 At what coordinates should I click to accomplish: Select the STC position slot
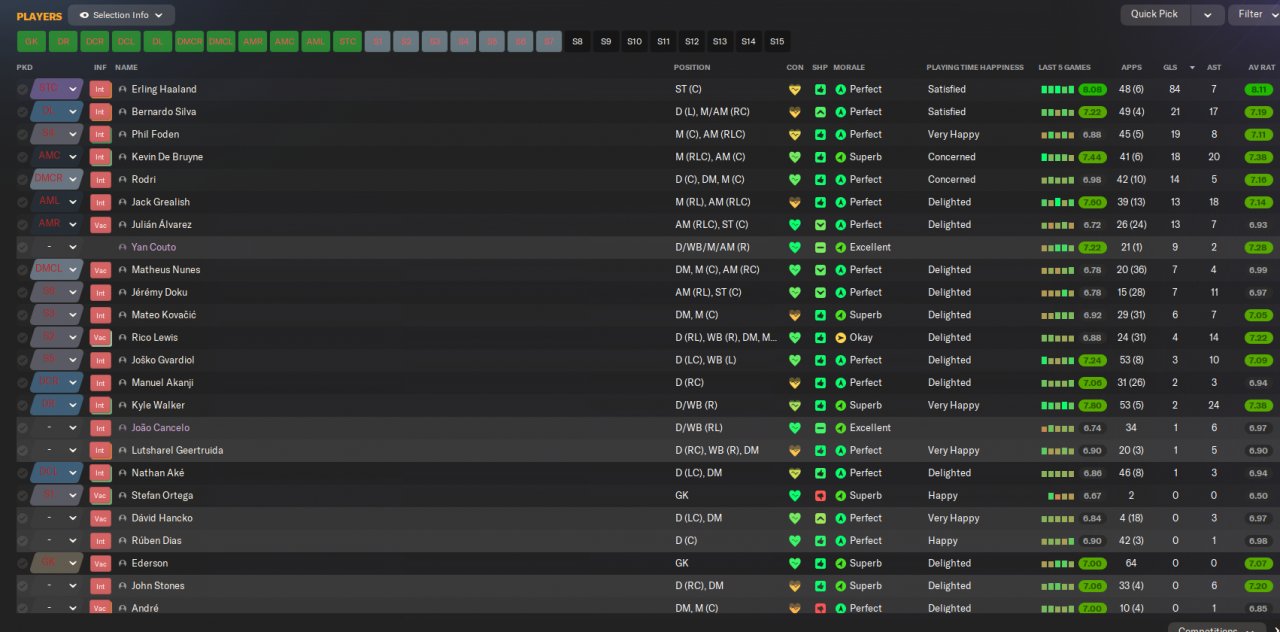tap(347, 41)
